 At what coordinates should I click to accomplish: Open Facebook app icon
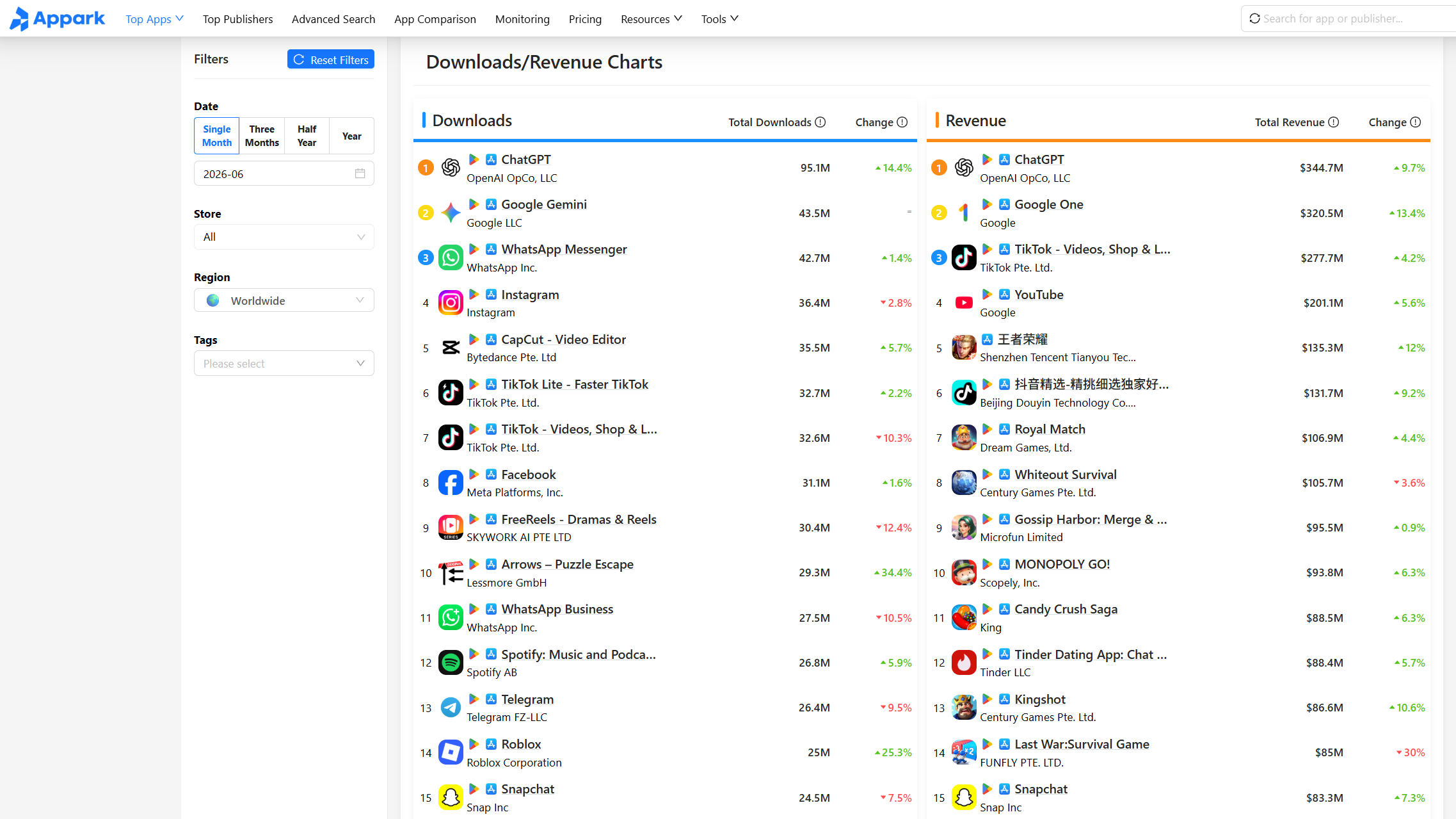point(451,483)
